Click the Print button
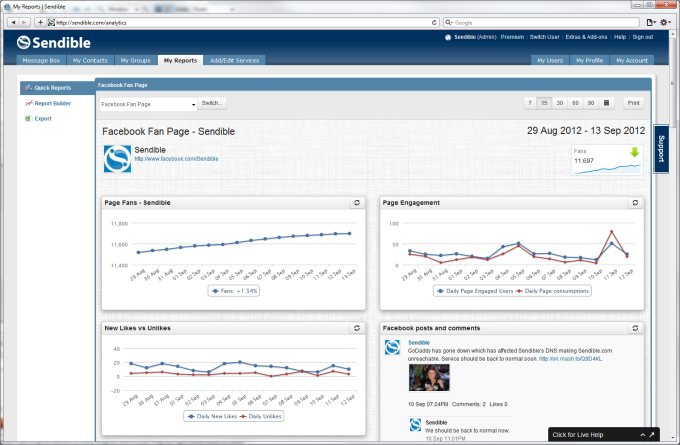Image resolution: width=680 pixels, height=445 pixels. (x=634, y=103)
